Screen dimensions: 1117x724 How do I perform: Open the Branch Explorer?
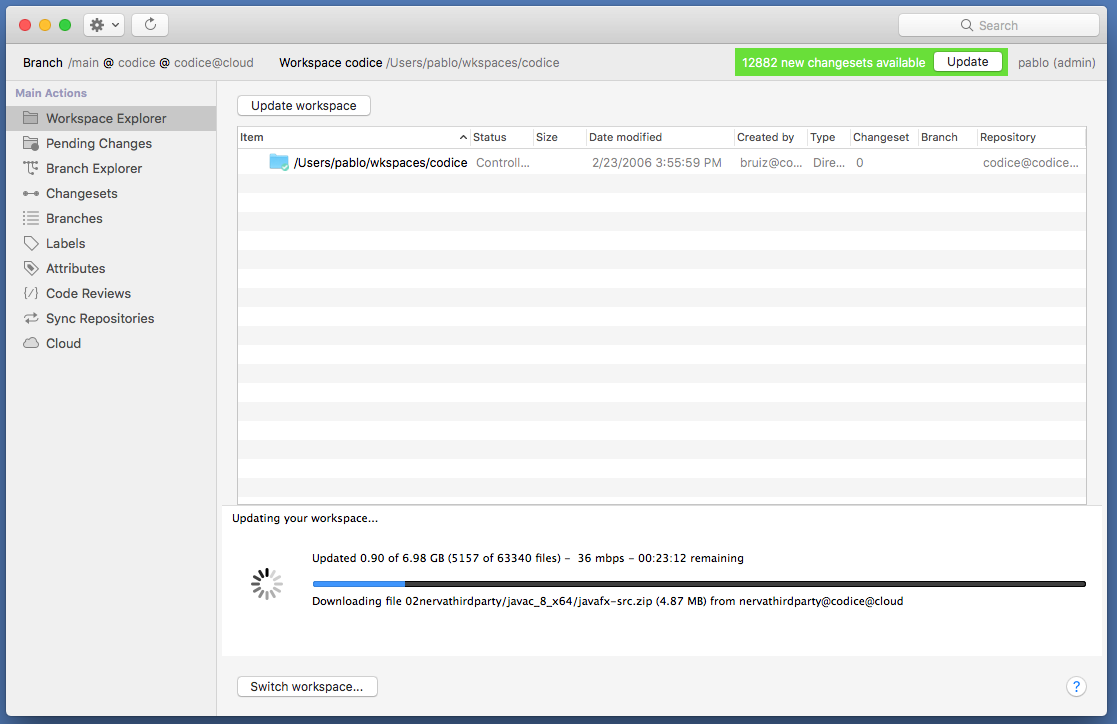pyautogui.click(x=92, y=168)
